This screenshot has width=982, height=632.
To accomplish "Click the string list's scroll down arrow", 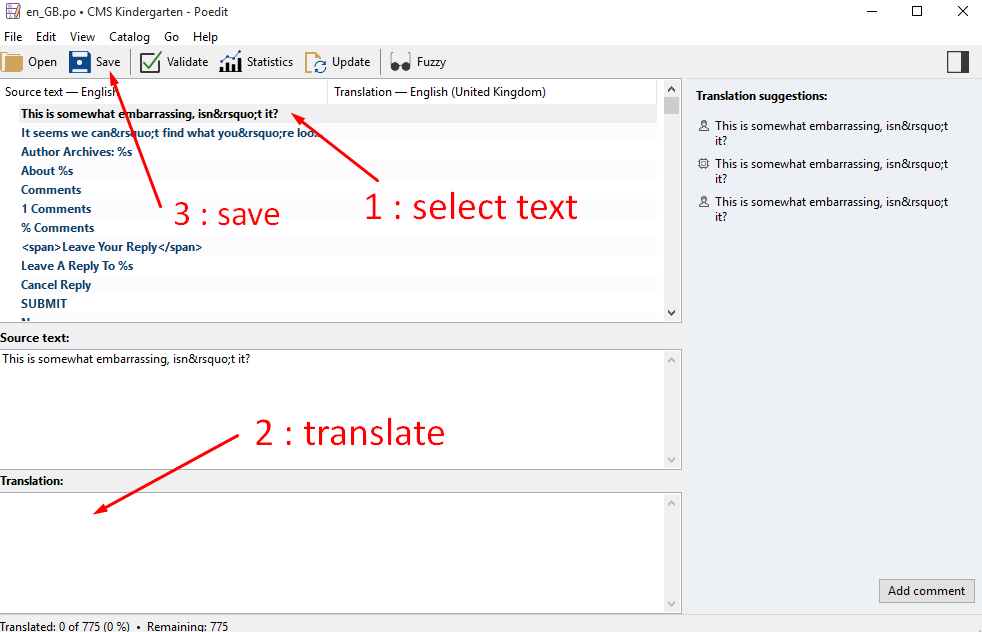I will (x=671, y=313).
